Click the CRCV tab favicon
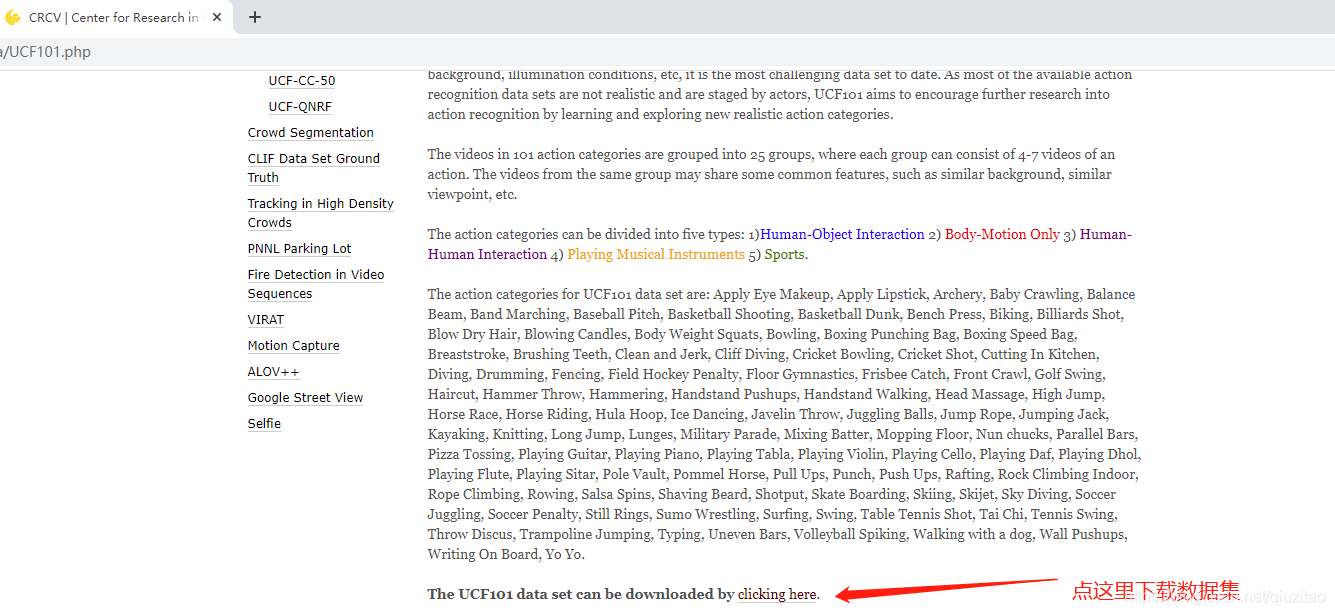1335x615 pixels. click(13, 18)
